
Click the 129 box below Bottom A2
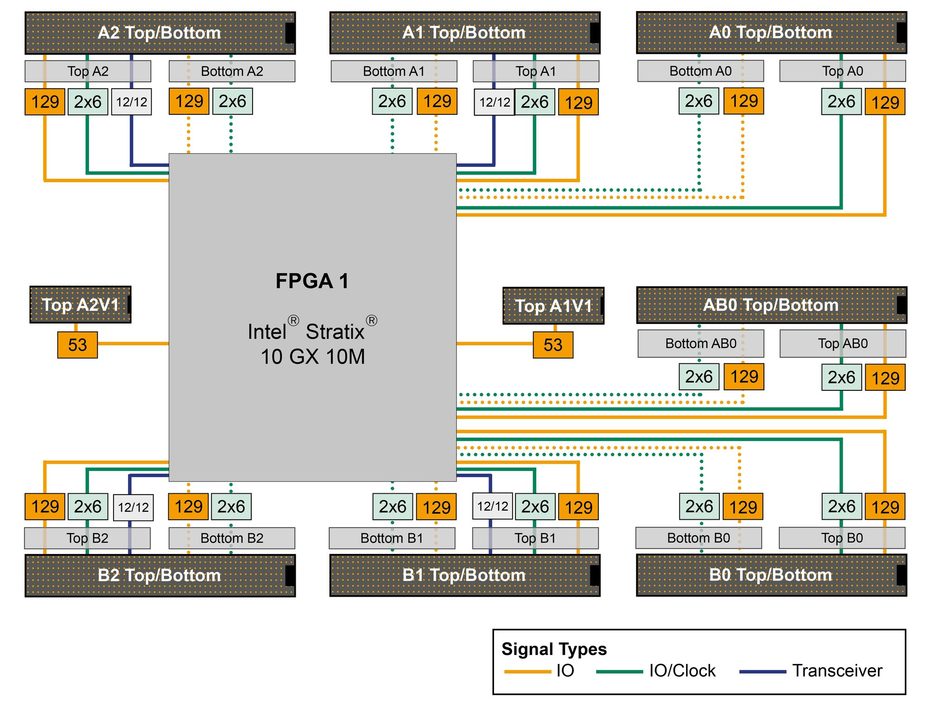(189, 101)
